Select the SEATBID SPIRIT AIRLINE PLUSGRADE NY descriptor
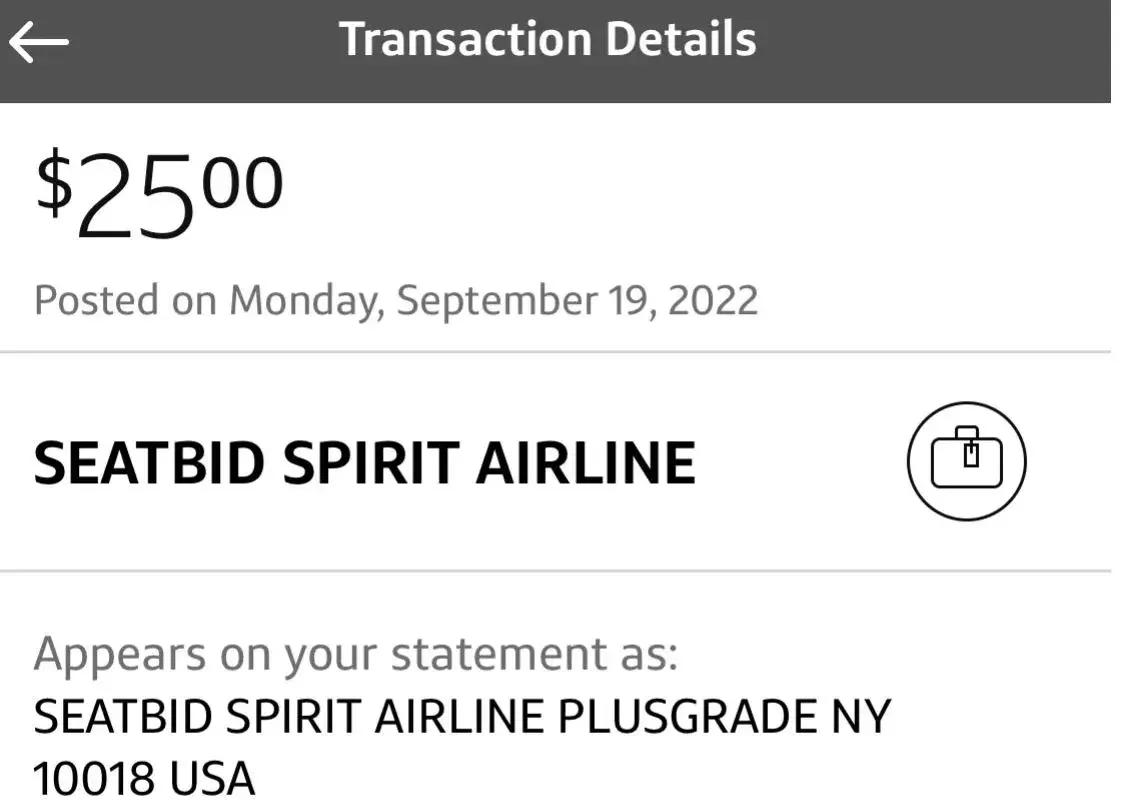The height and width of the screenshot is (804, 1122). 461,716
